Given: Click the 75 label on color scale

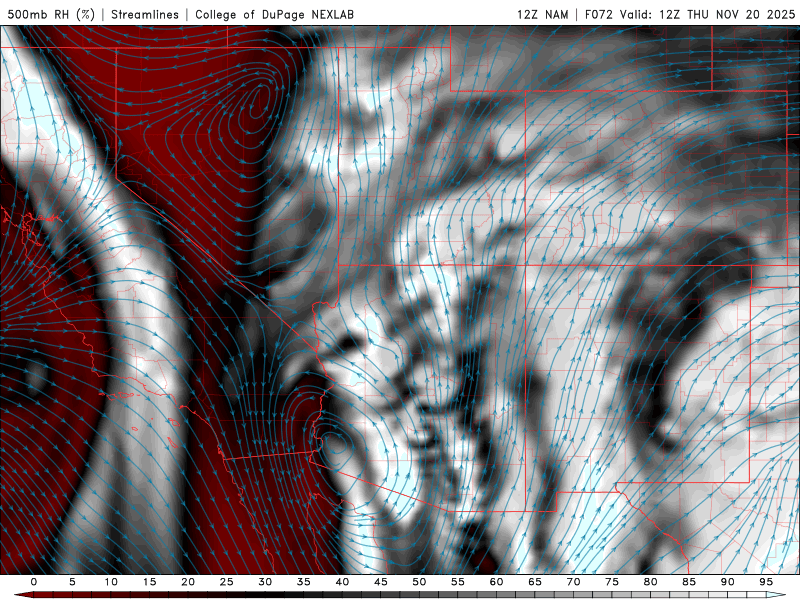Looking at the screenshot, I should (x=612, y=582).
